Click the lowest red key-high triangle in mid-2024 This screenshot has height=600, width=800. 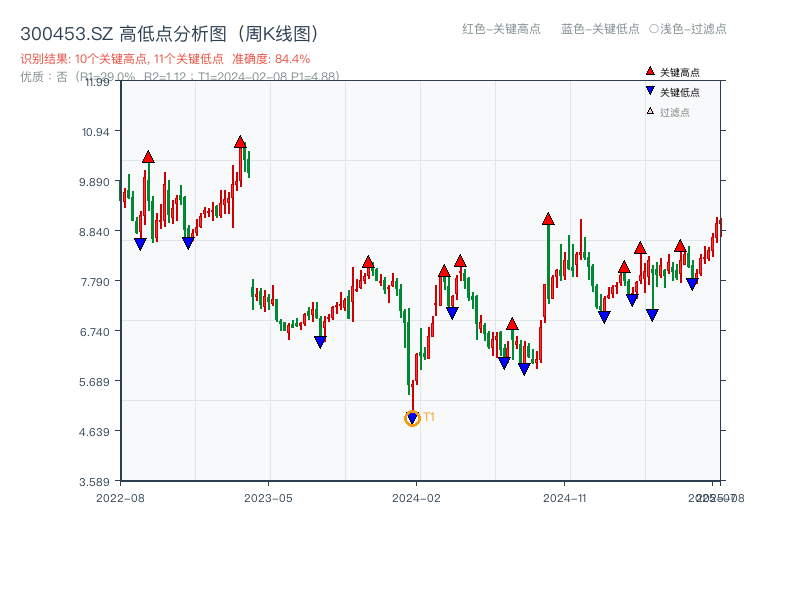(512, 324)
